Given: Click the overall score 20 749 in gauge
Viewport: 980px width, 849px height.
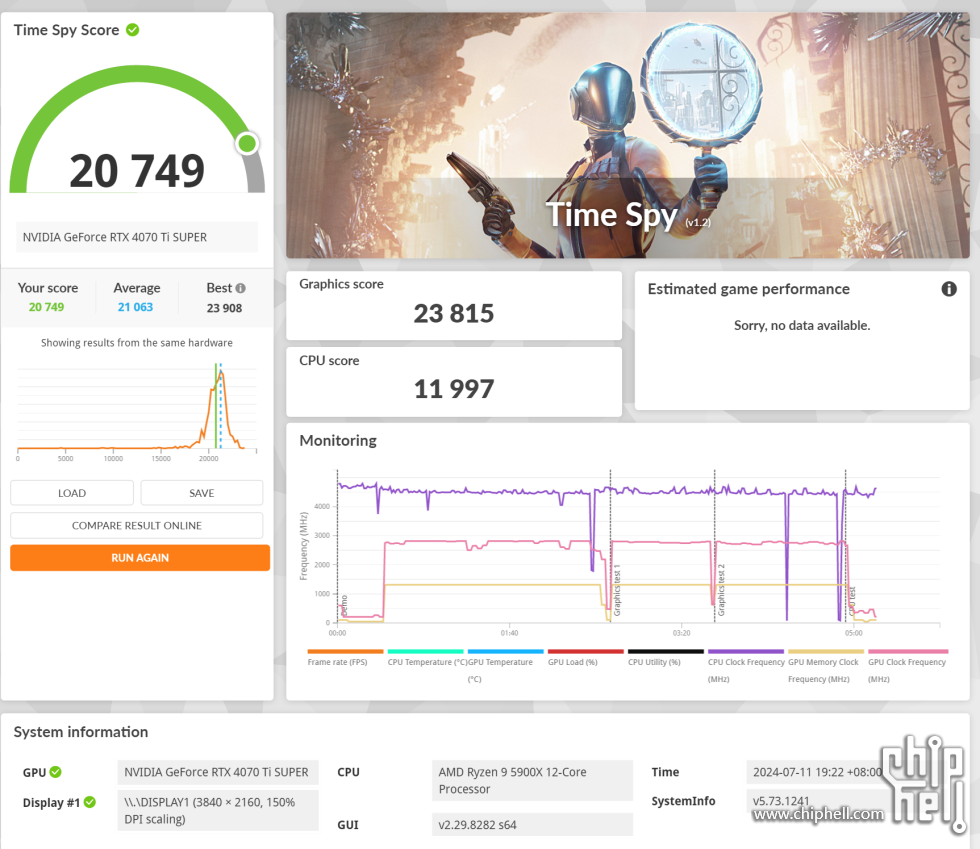Looking at the screenshot, I should (137, 171).
